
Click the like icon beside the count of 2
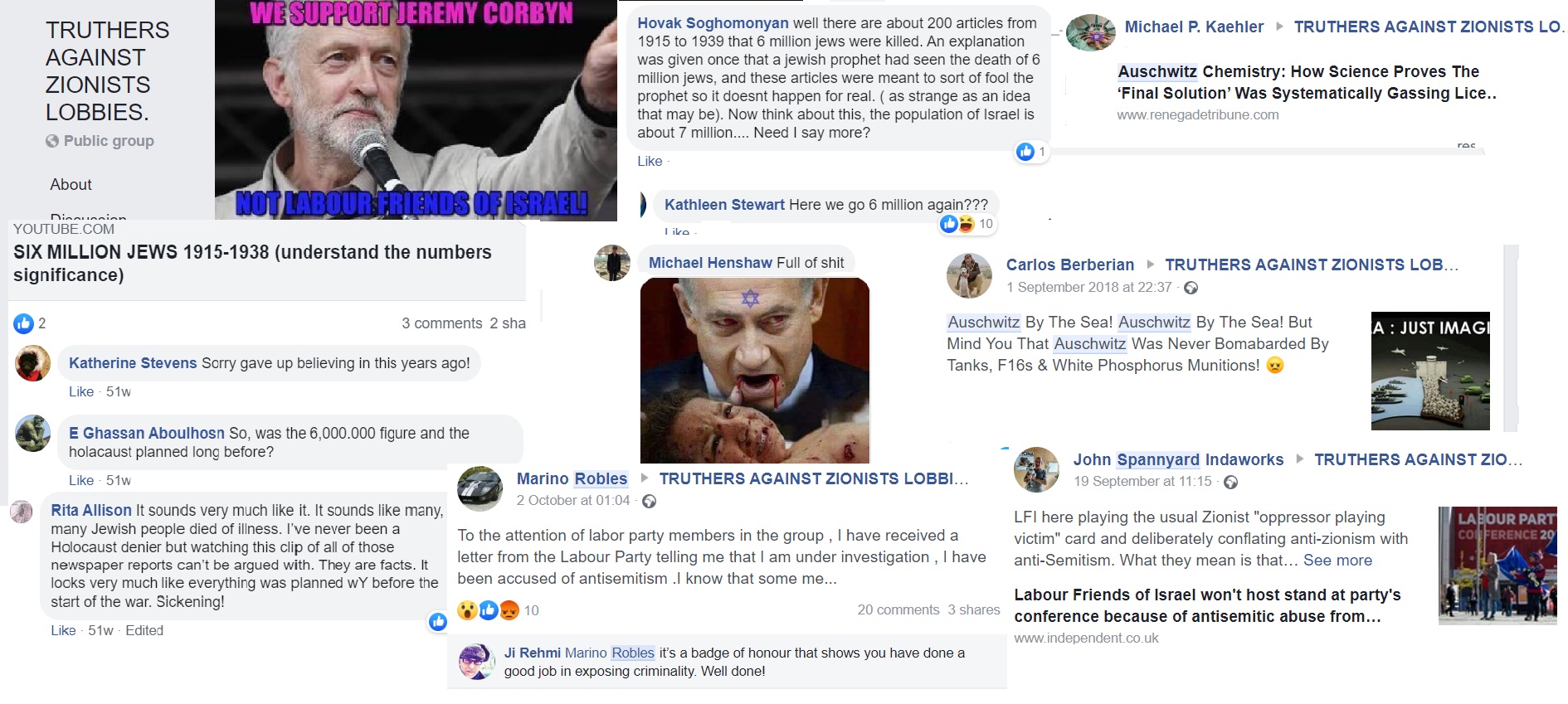[x=23, y=323]
